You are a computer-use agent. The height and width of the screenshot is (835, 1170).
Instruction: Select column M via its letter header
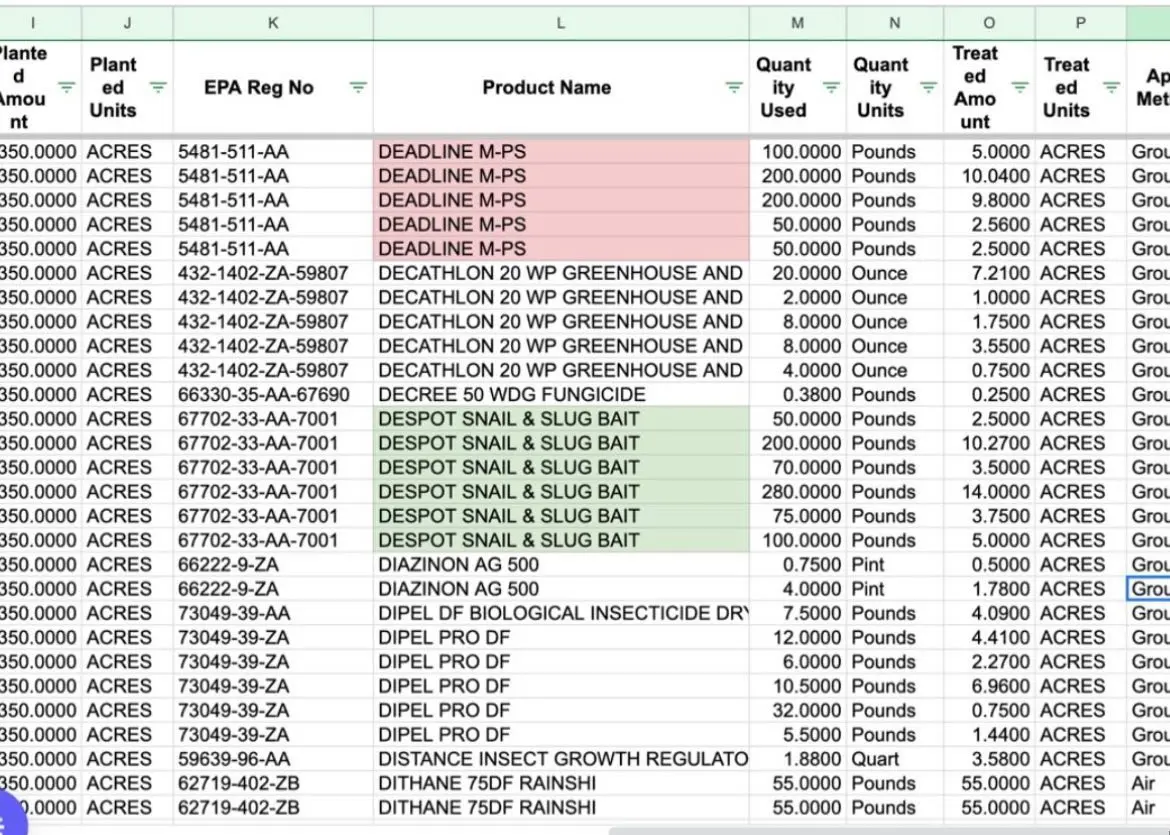pyautogui.click(x=798, y=23)
